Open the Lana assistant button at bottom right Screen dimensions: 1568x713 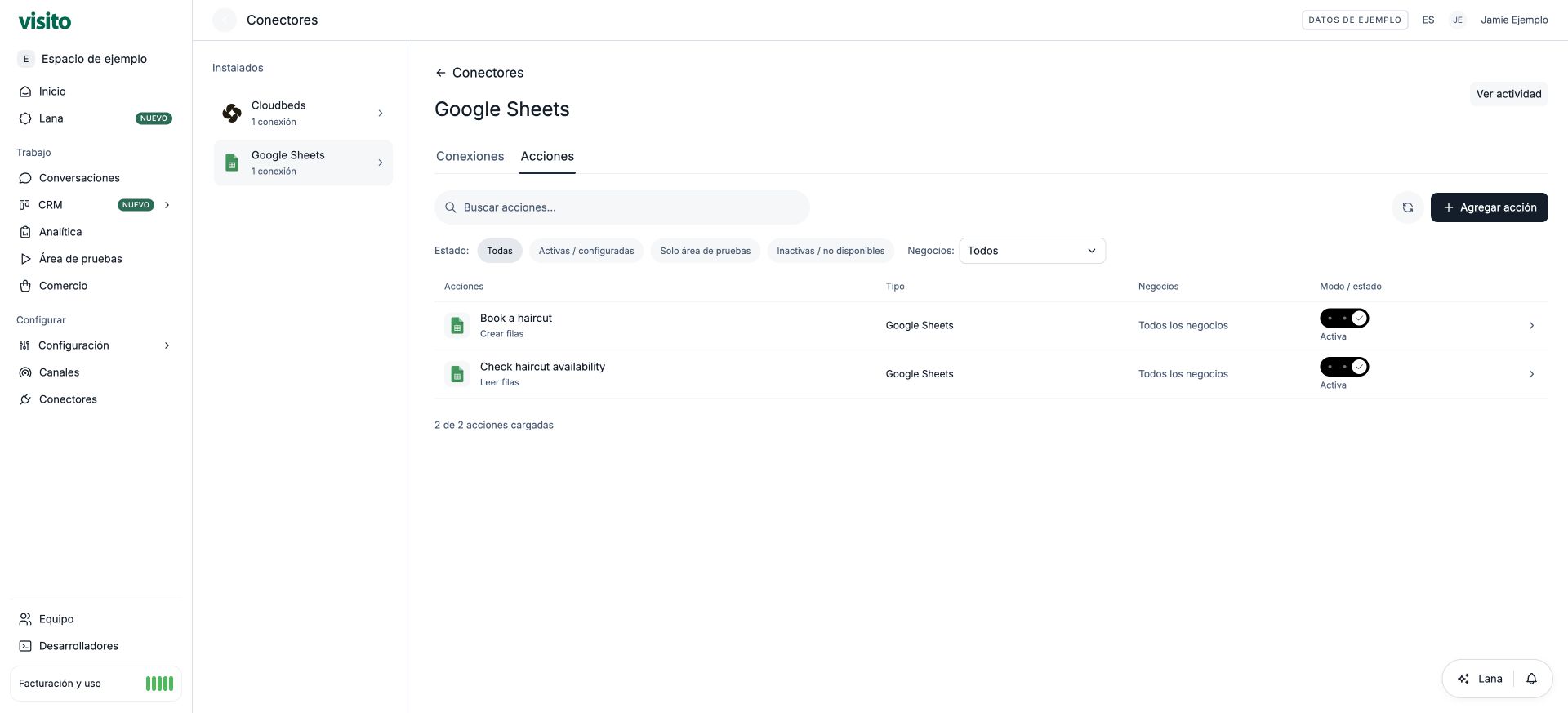coord(1480,679)
